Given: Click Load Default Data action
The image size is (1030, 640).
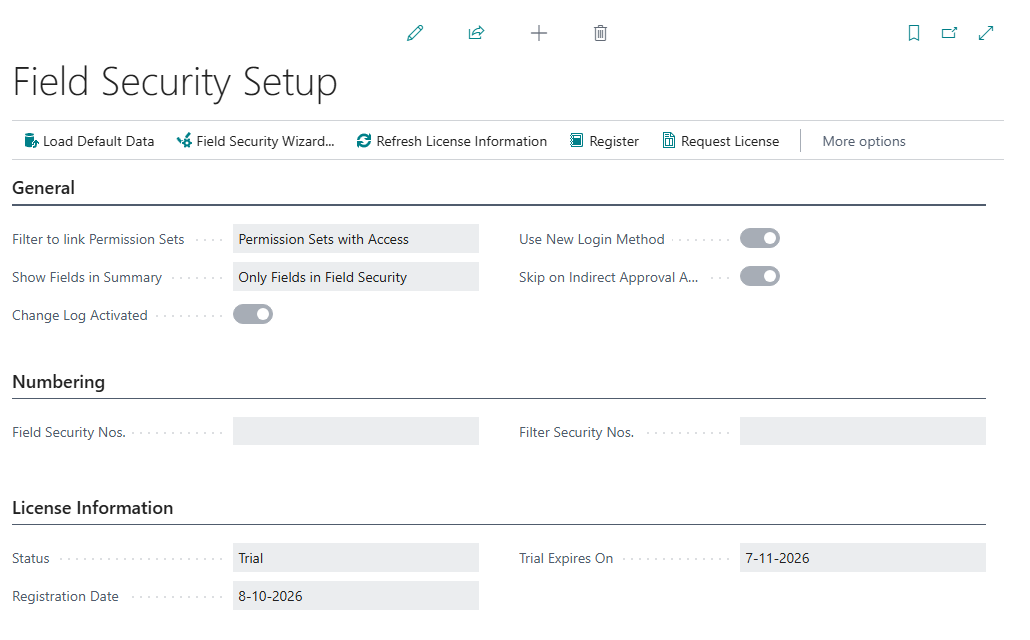Looking at the screenshot, I should [x=89, y=141].
